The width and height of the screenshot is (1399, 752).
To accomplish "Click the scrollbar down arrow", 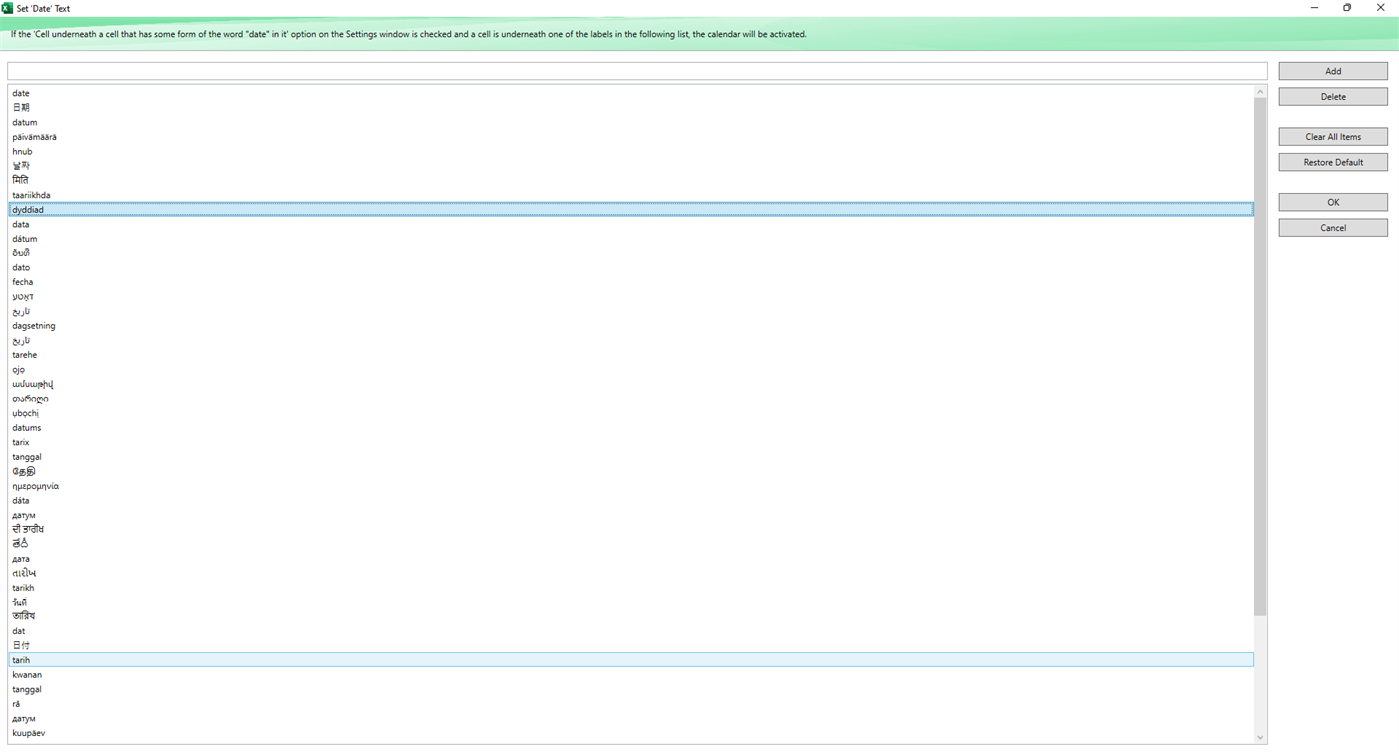I will coord(1259,737).
